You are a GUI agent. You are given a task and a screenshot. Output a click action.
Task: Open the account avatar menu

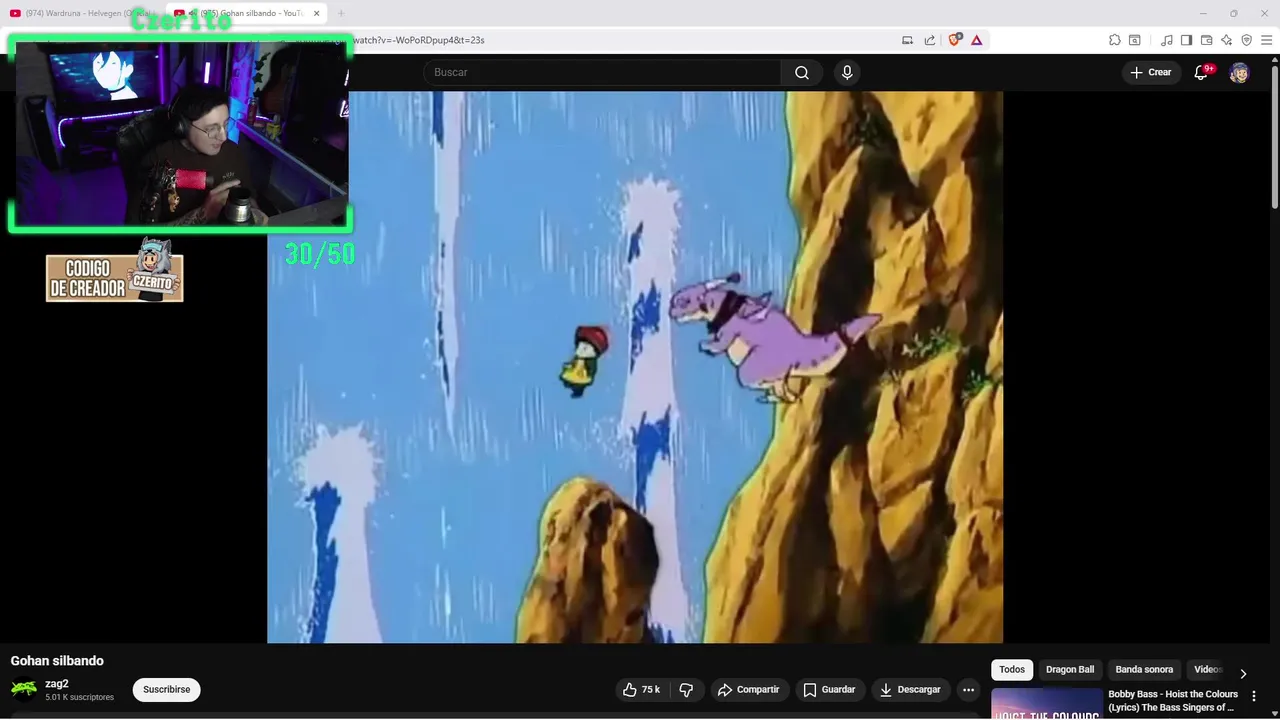point(1239,72)
